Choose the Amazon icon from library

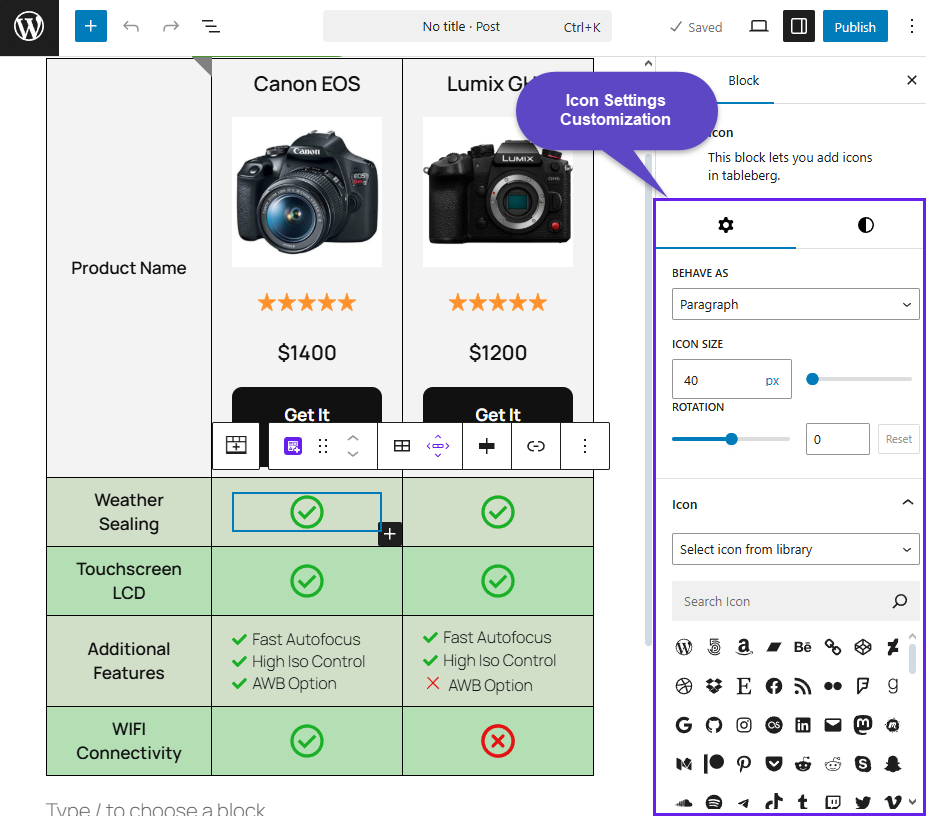744,647
